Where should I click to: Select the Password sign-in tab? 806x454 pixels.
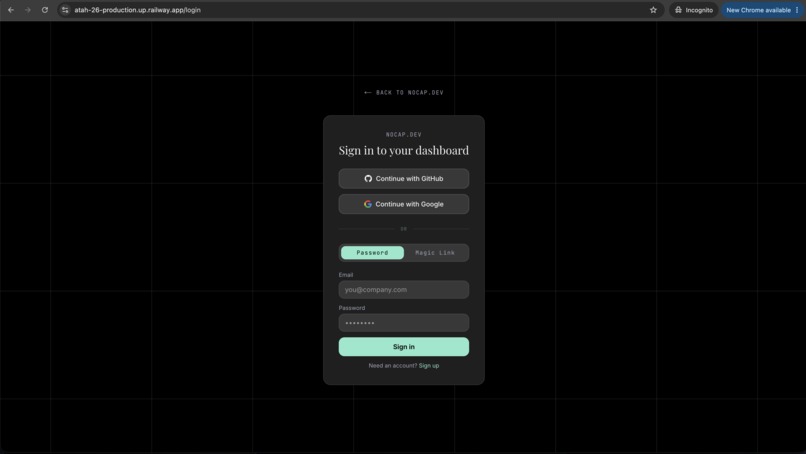pos(372,252)
